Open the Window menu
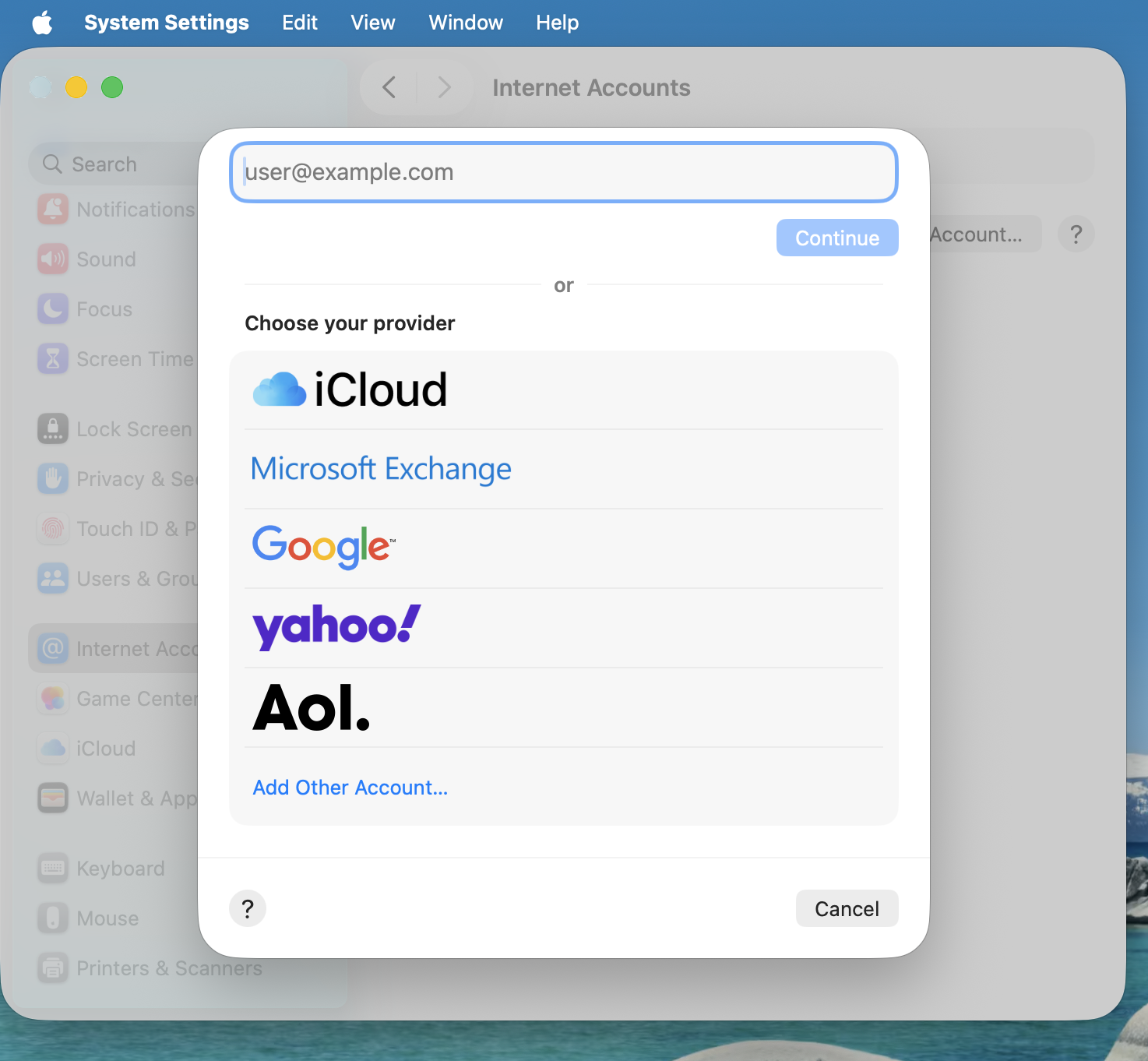Screen dimensions: 1148x1061 tap(465, 22)
